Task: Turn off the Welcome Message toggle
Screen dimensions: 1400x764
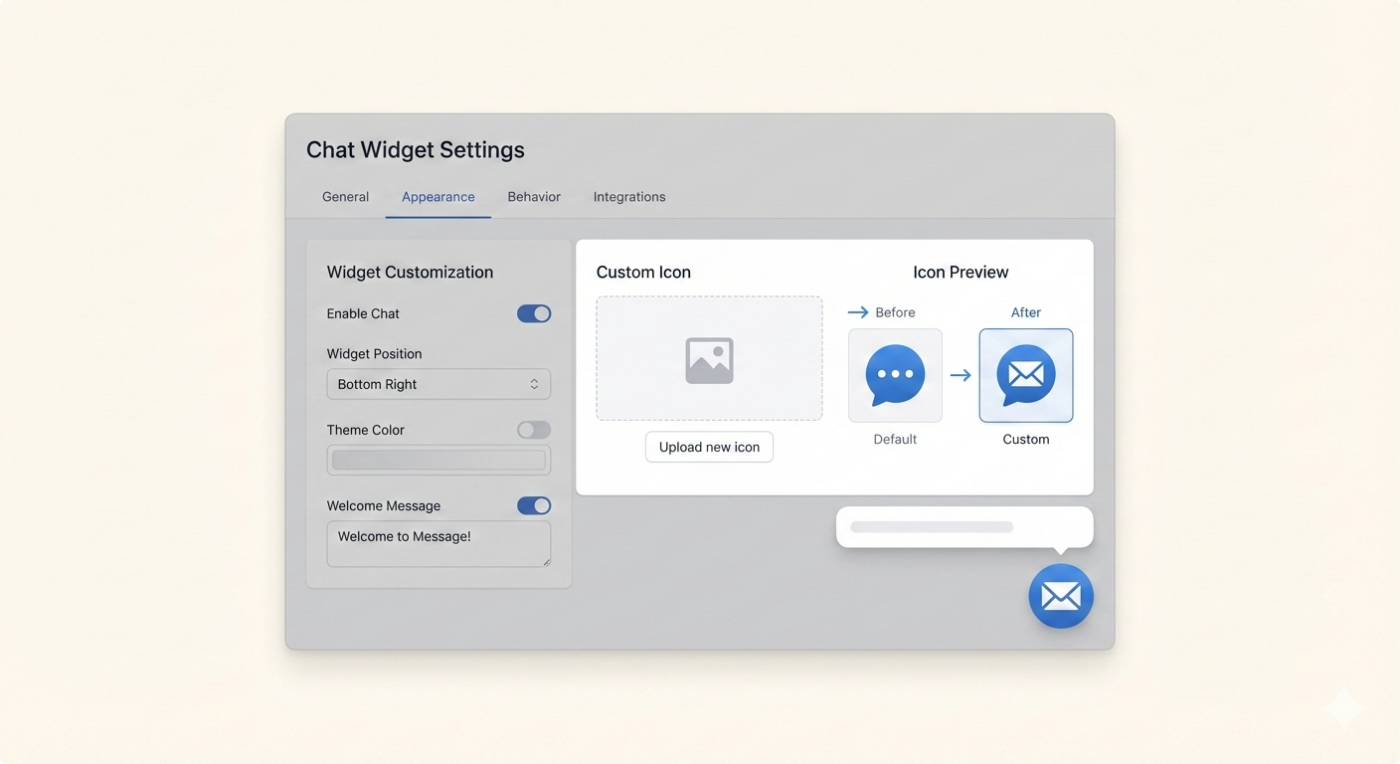Action: 533,505
